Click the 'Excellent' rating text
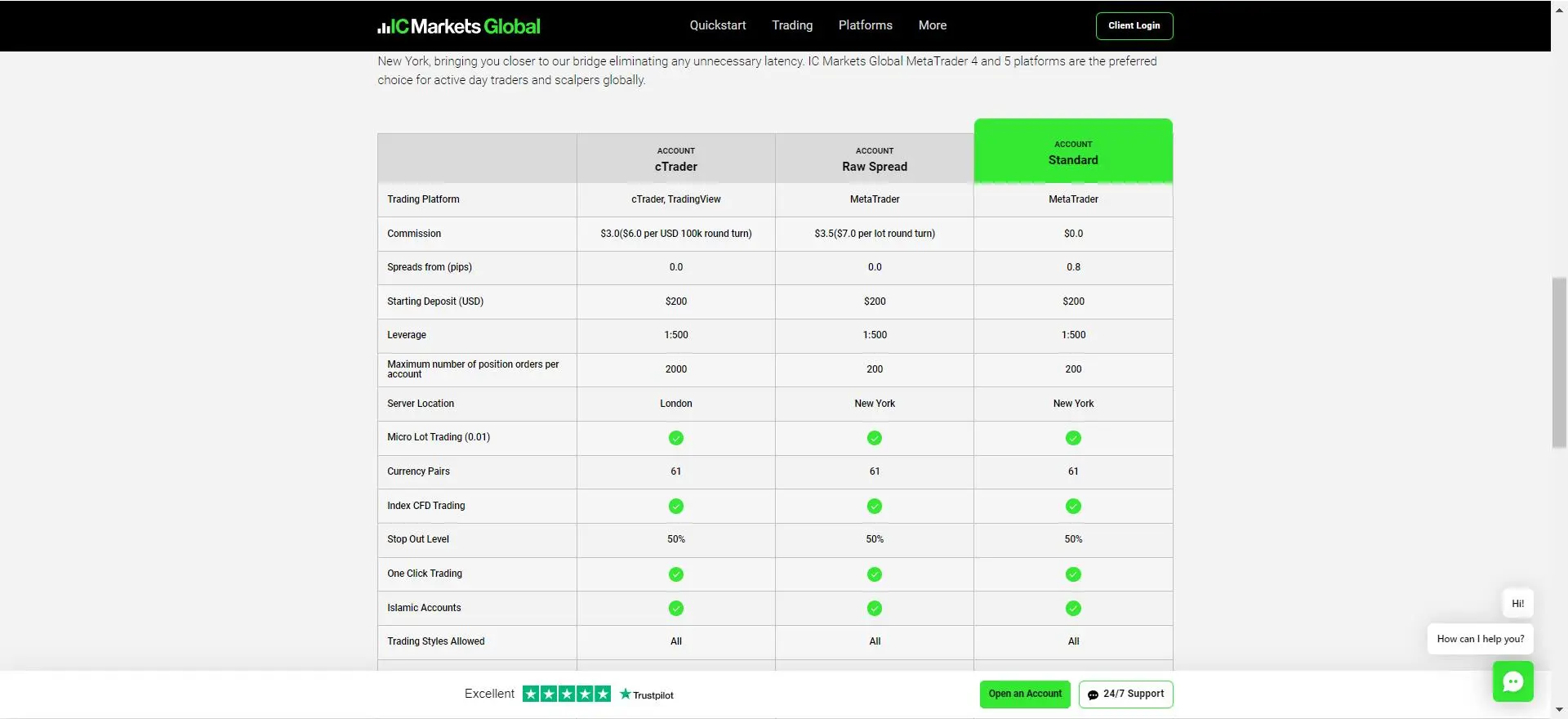 (489, 694)
